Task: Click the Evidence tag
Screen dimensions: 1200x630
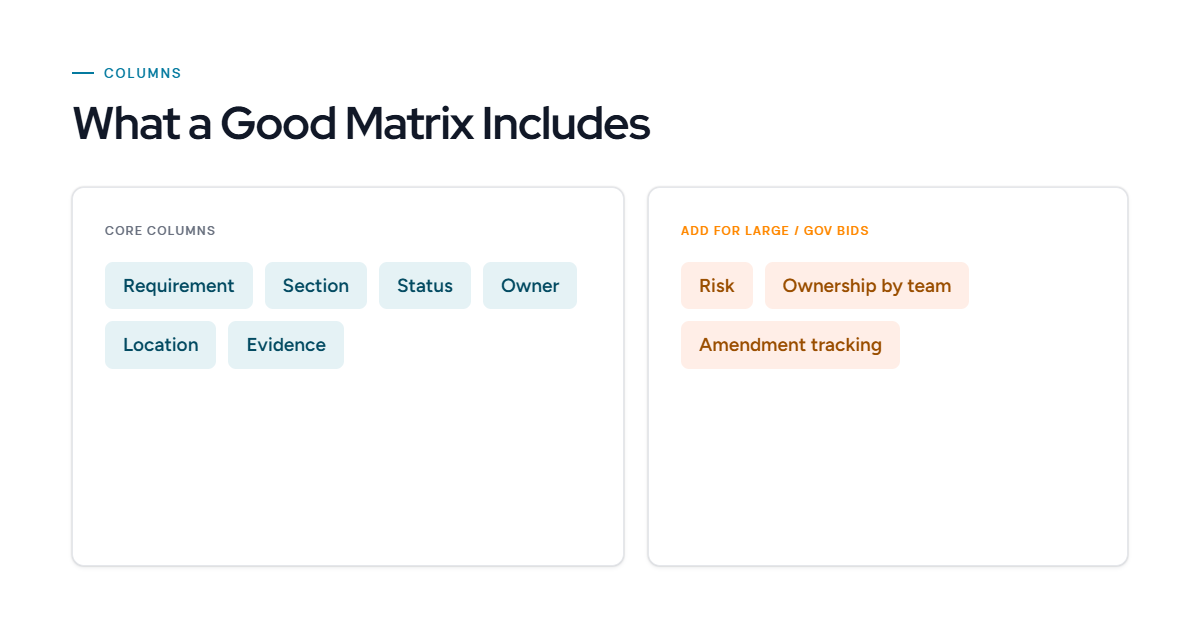Action: tap(286, 345)
